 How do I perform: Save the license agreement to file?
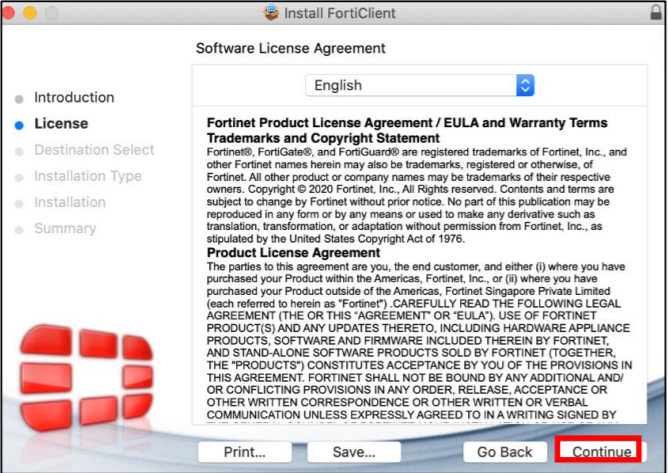point(353,452)
